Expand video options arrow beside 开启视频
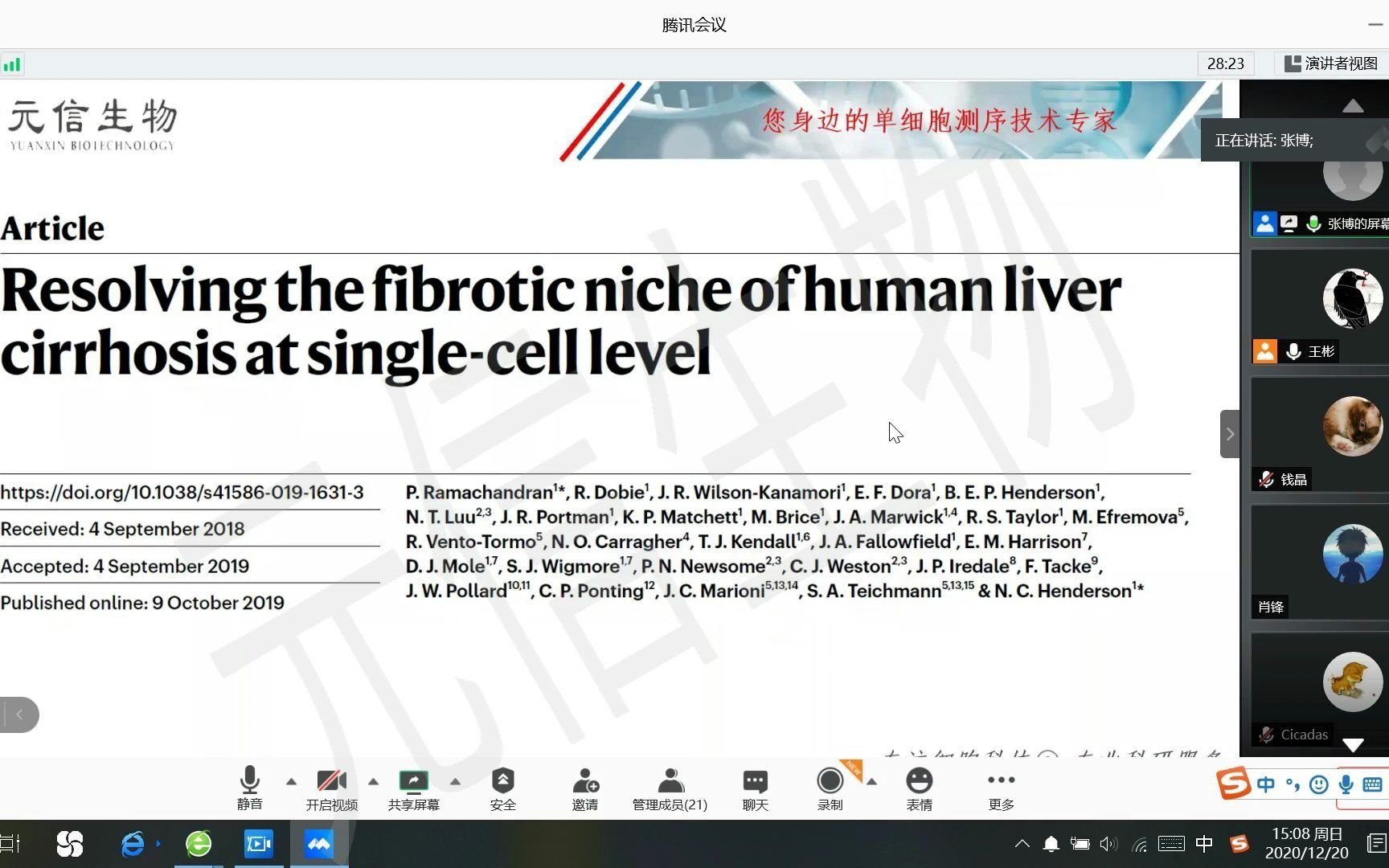The height and width of the screenshot is (868, 1389). (373, 781)
